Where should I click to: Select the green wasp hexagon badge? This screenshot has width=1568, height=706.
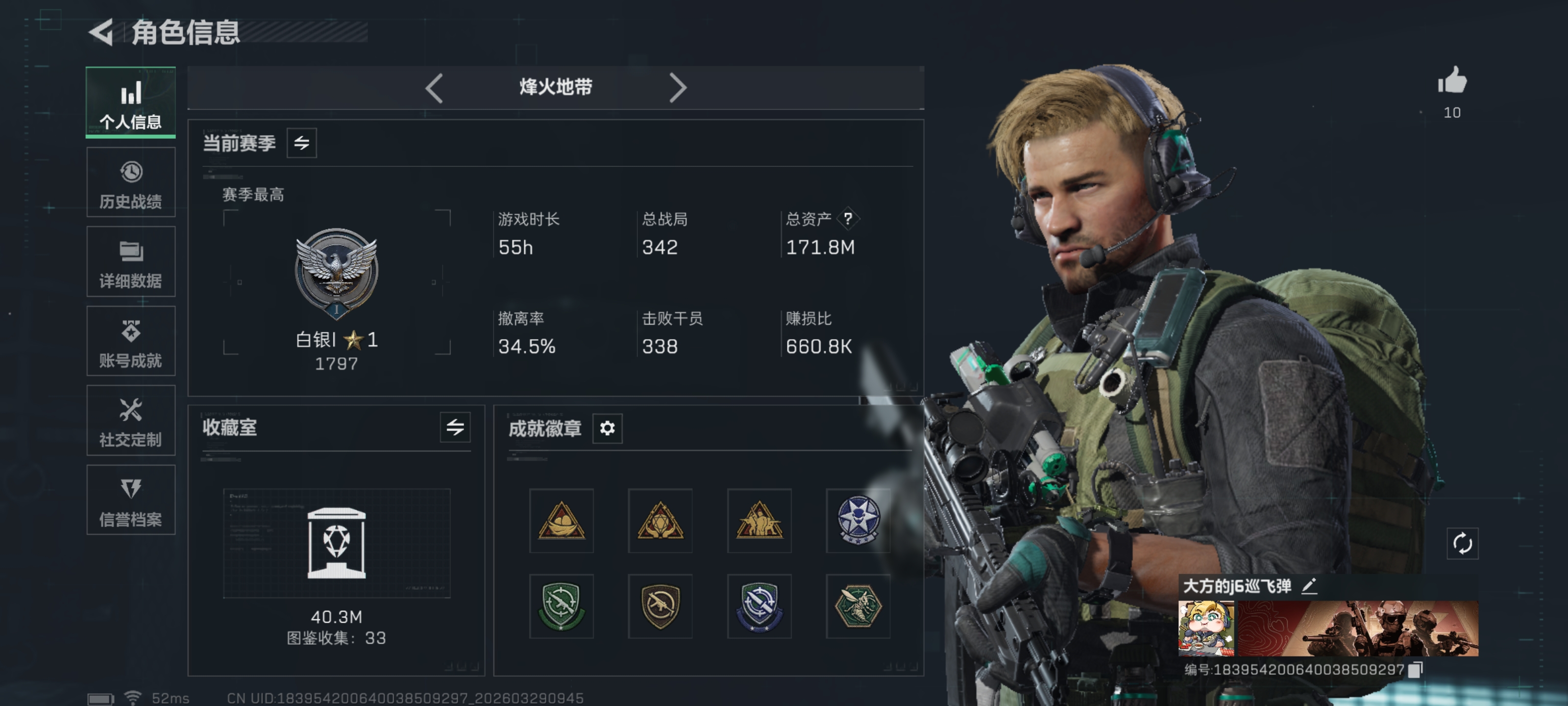[858, 606]
